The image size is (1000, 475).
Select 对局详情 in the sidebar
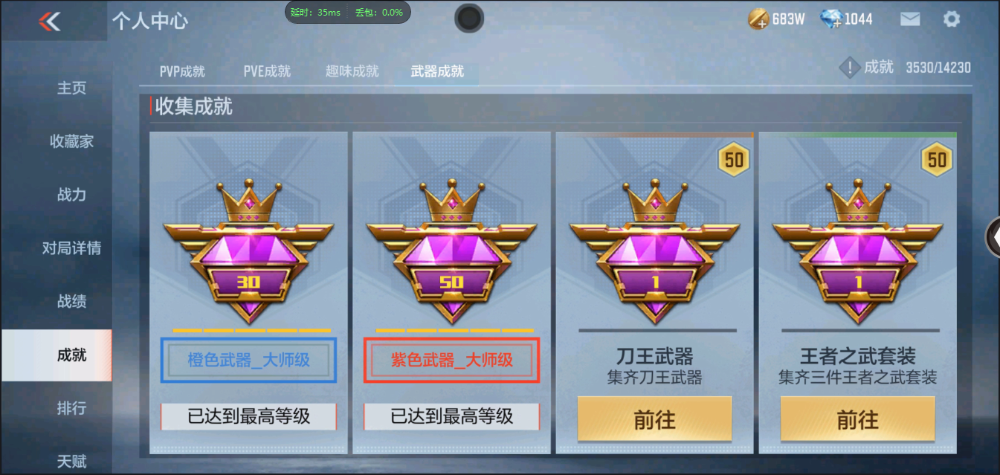tap(71, 248)
